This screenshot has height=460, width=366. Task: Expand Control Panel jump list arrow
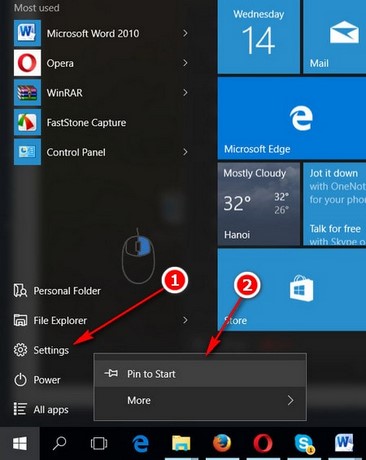tap(185, 152)
